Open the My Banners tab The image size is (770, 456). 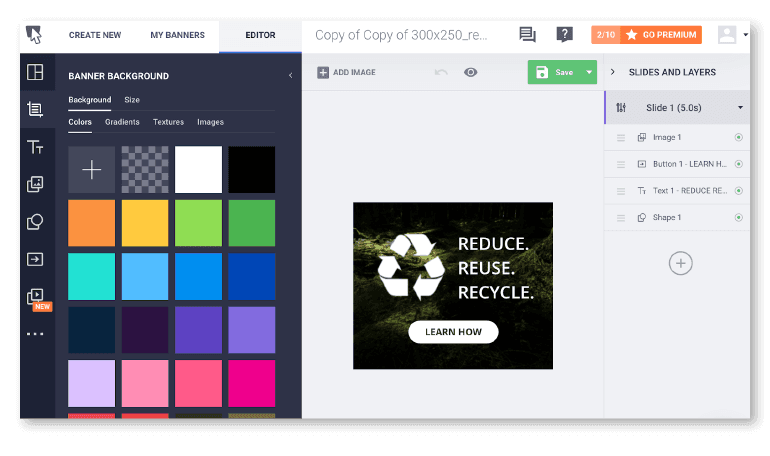(177, 35)
